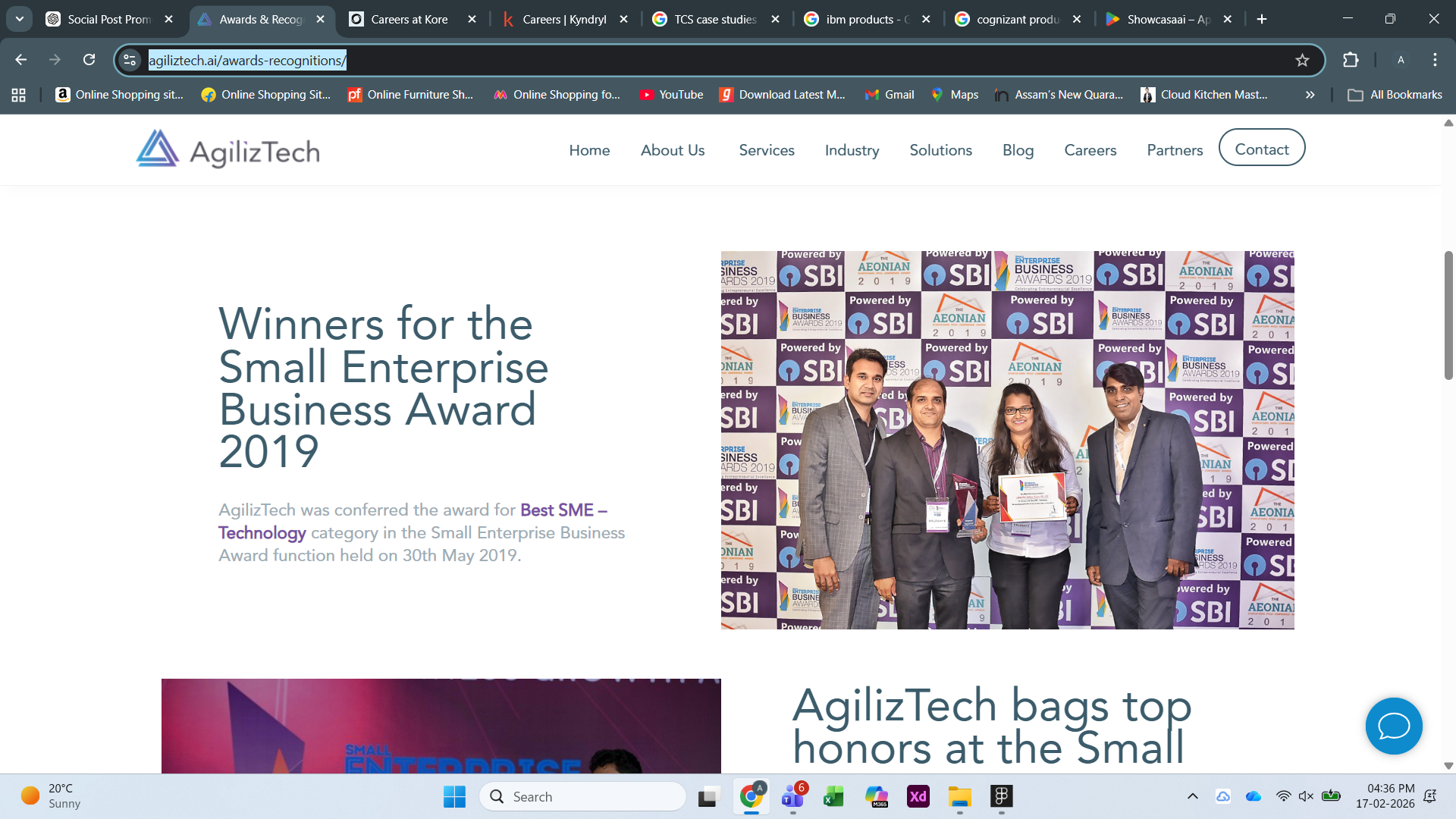Open the All Bookmarks folder
1456x819 pixels.
pyautogui.click(x=1395, y=95)
